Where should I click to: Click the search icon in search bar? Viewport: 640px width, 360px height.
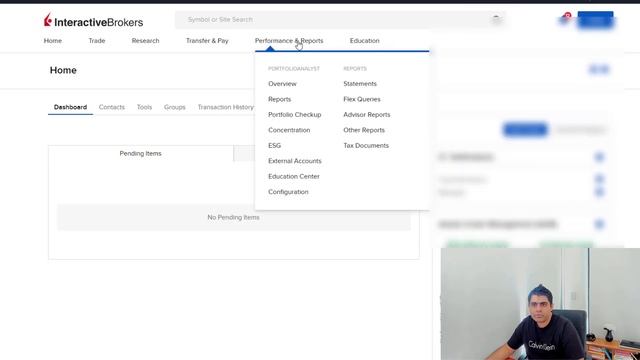(496, 20)
